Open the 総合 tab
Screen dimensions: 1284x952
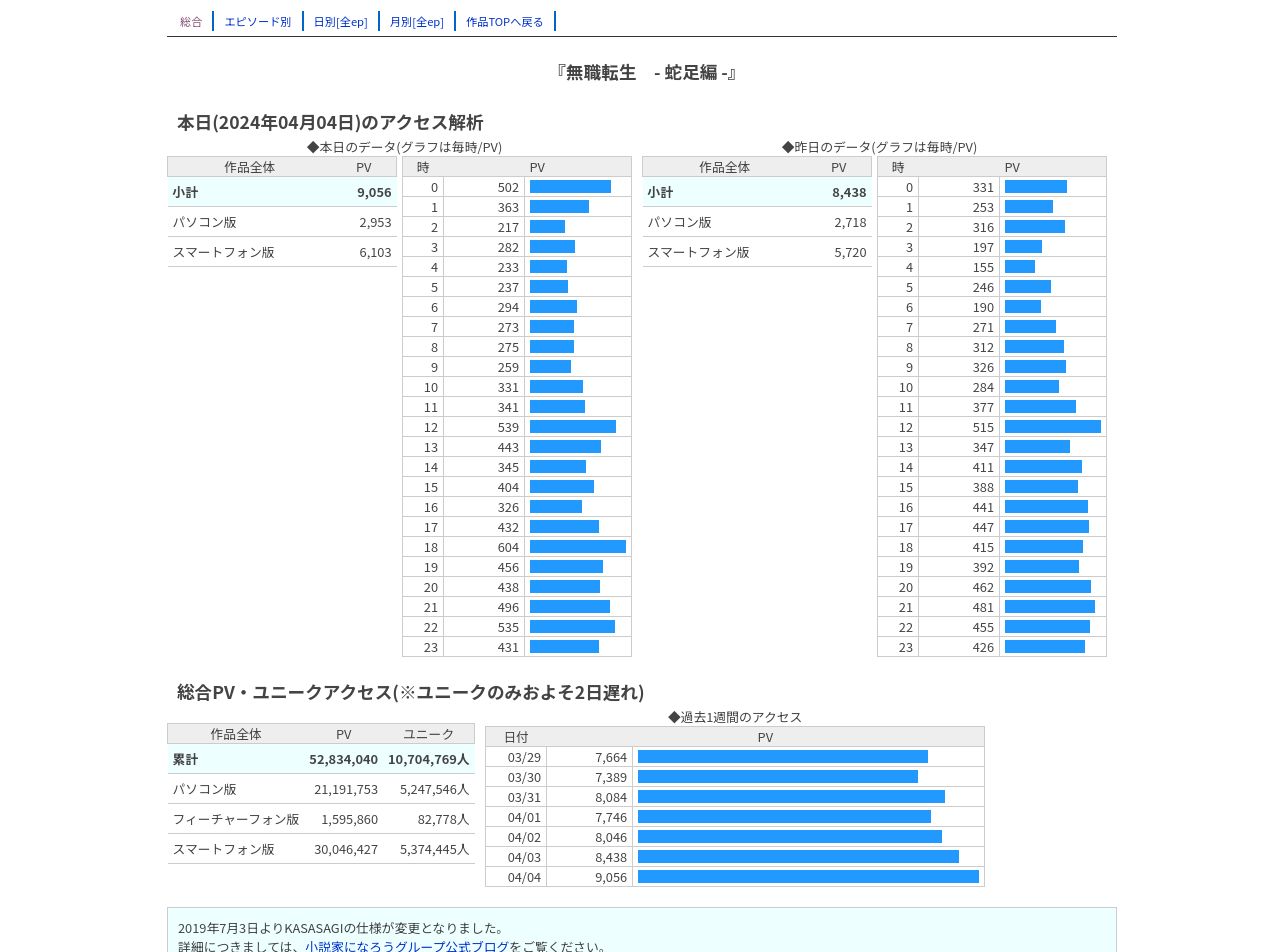point(191,21)
